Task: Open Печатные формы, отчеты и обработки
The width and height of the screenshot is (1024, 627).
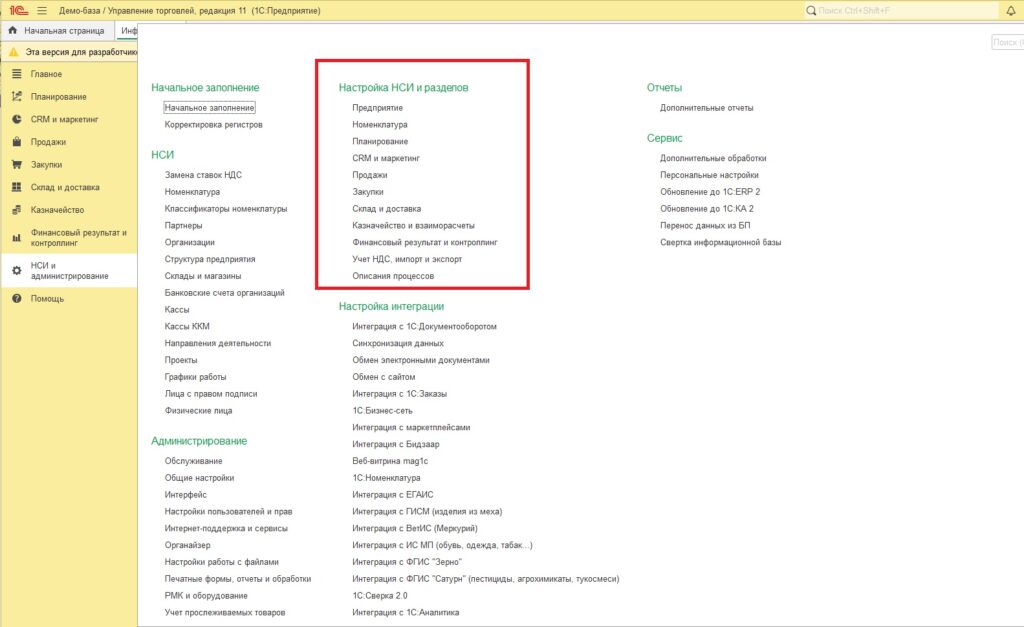Action: tap(238, 579)
